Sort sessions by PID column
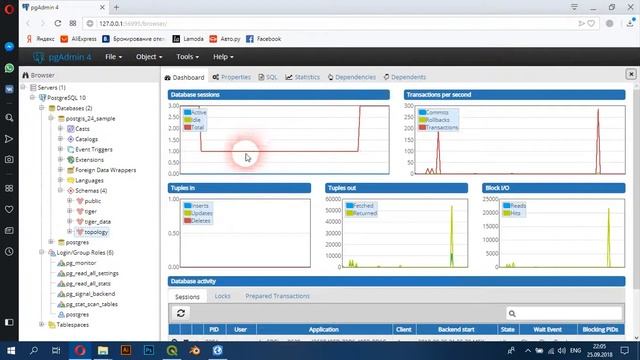640x360 pixels. click(213, 329)
